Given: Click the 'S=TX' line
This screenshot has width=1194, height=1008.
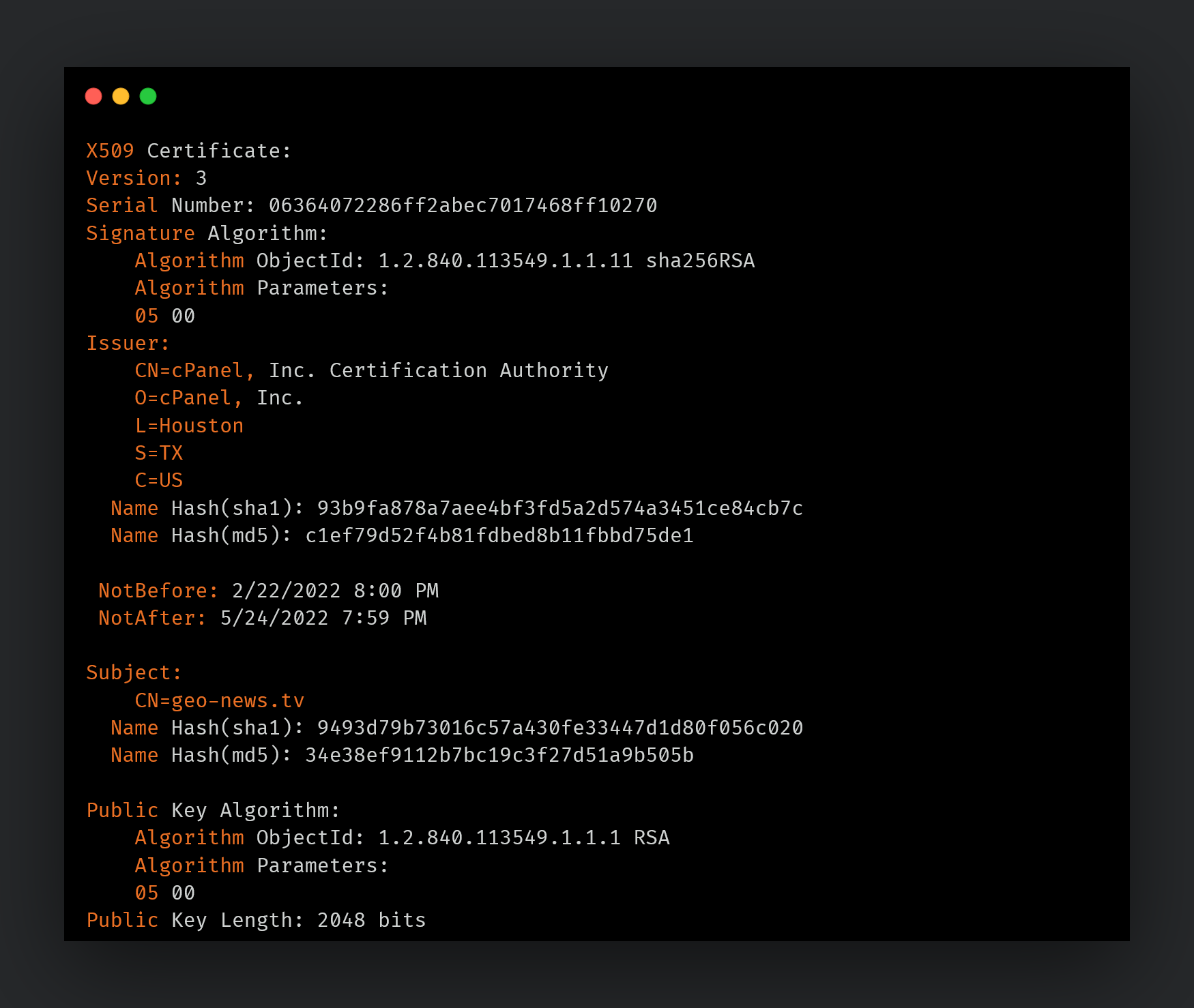Looking at the screenshot, I should coord(159,453).
